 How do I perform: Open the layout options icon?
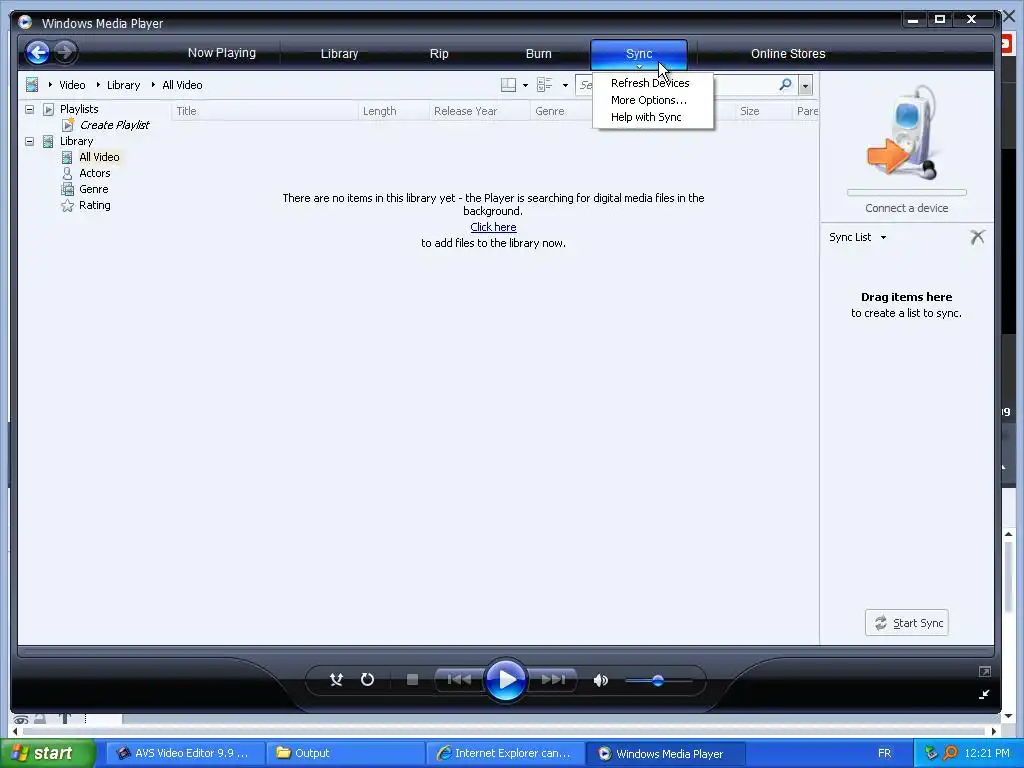tap(508, 84)
